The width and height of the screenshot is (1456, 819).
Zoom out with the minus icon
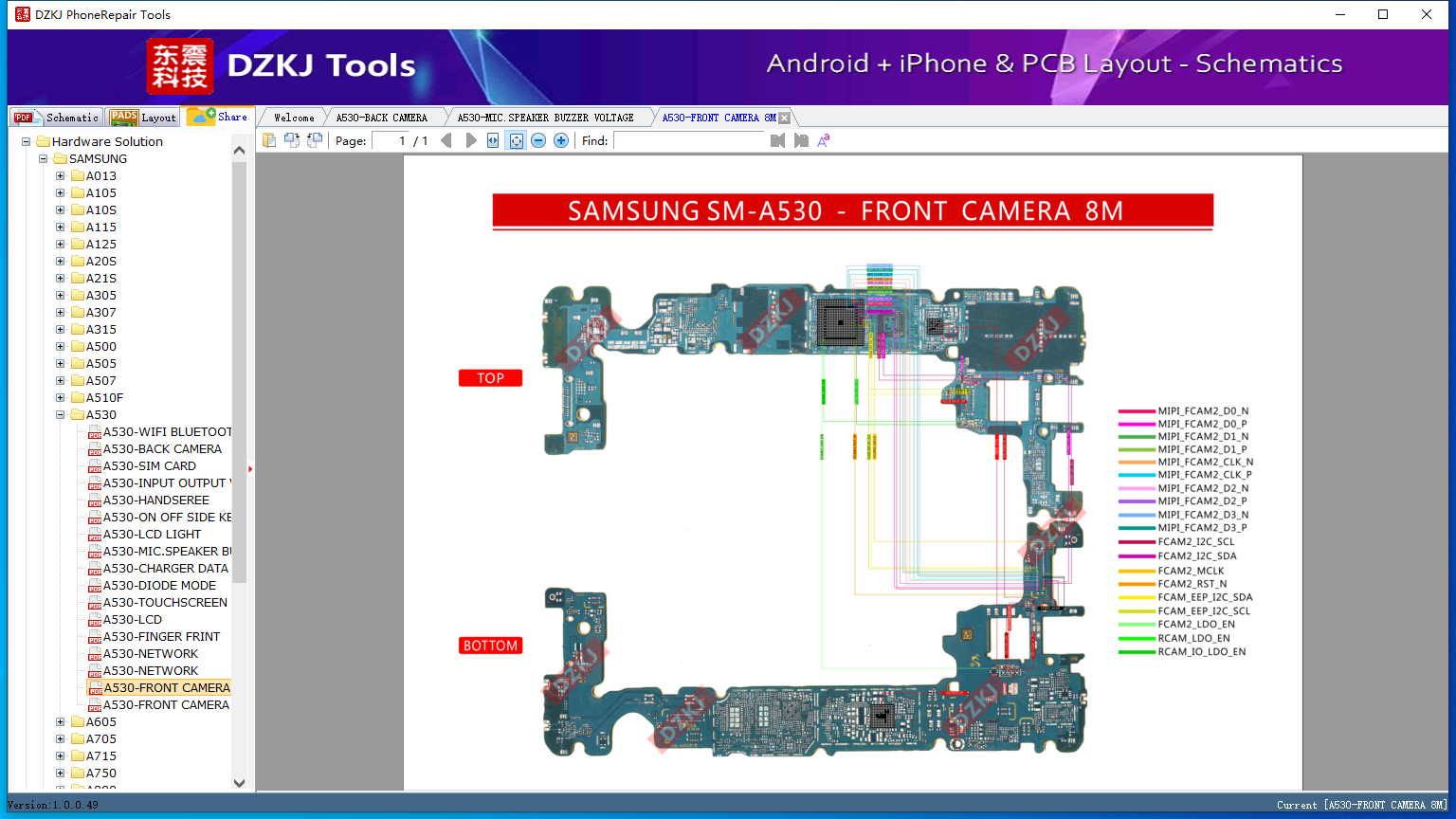[538, 140]
